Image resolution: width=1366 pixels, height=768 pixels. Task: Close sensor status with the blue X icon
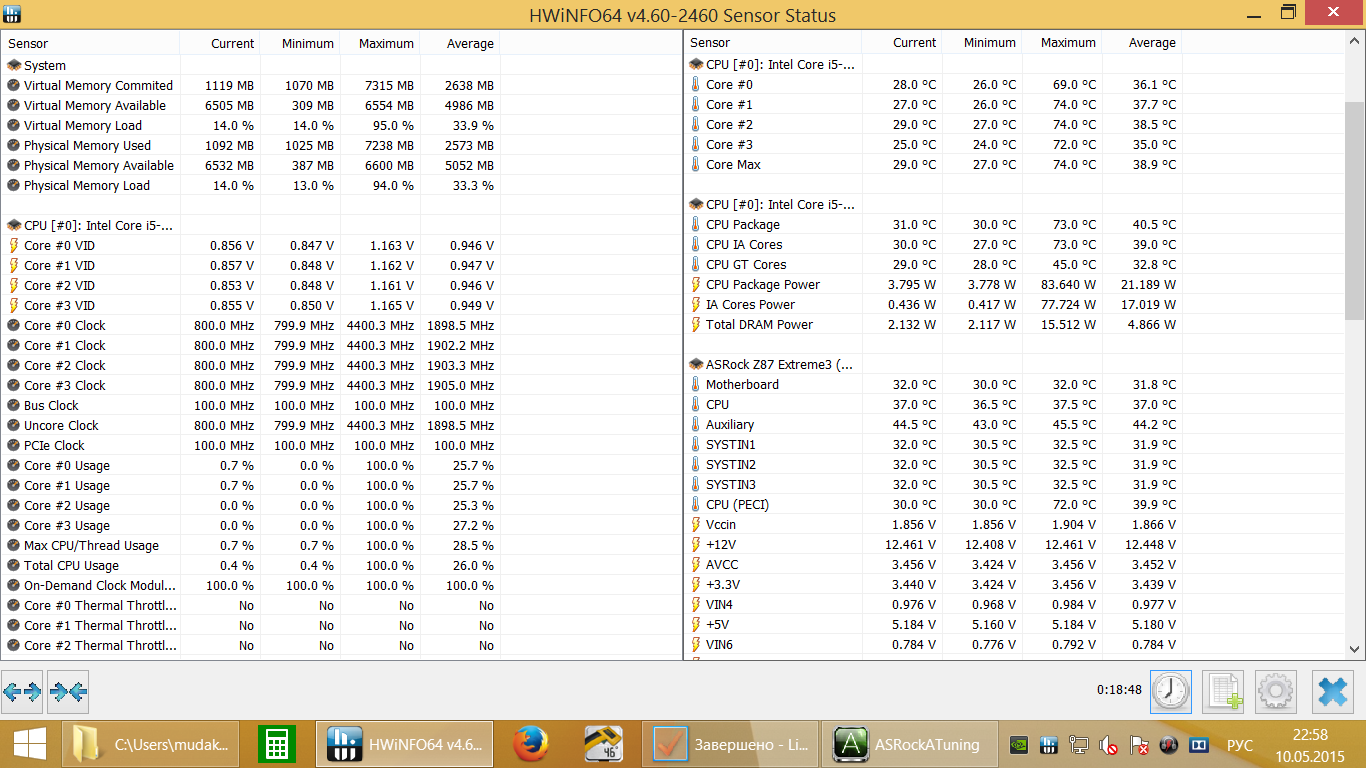click(1332, 691)
